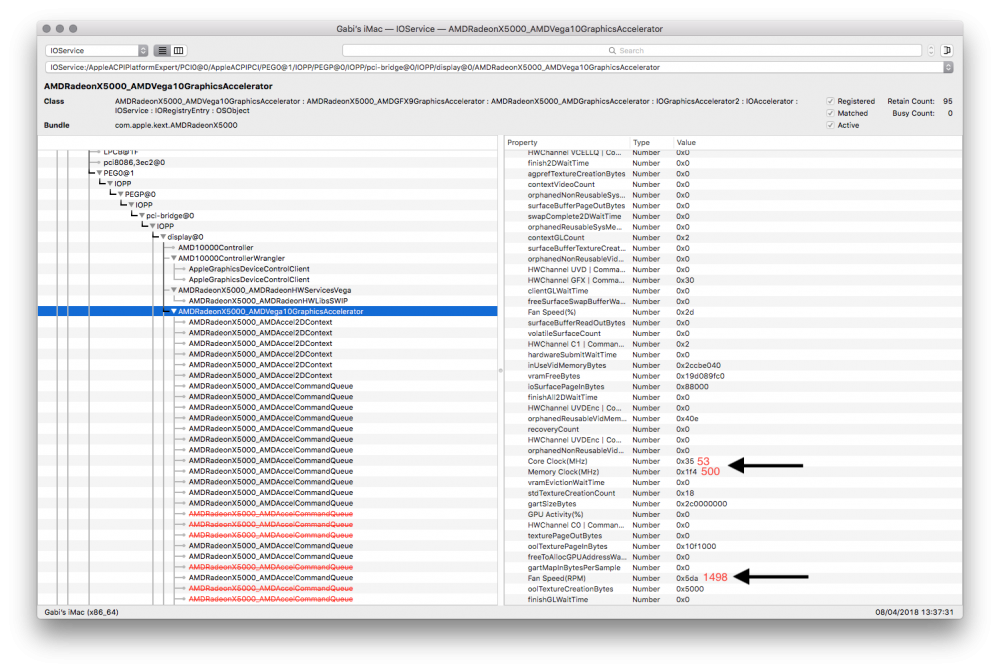1000x672 pixels.
Task: Toggle the Active checkbox
Action: point(830,125)
